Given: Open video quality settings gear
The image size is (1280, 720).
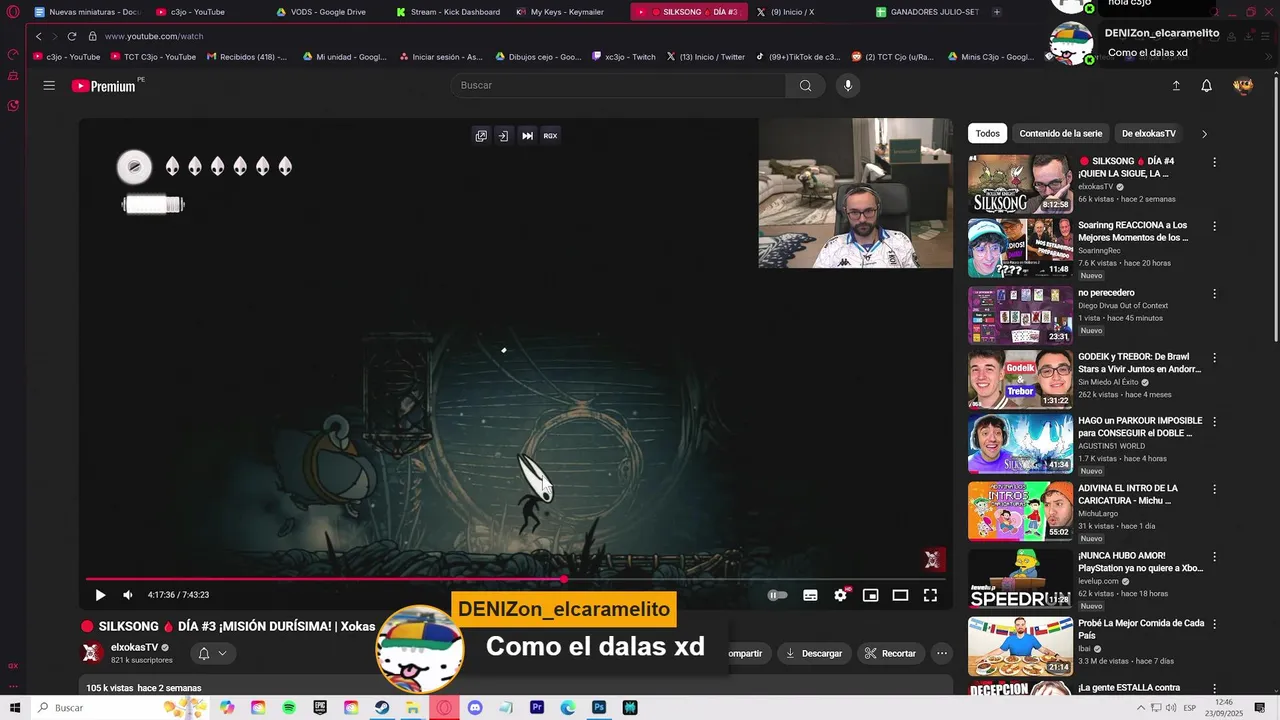Looking at the screenshot, I should coord(841,595).
